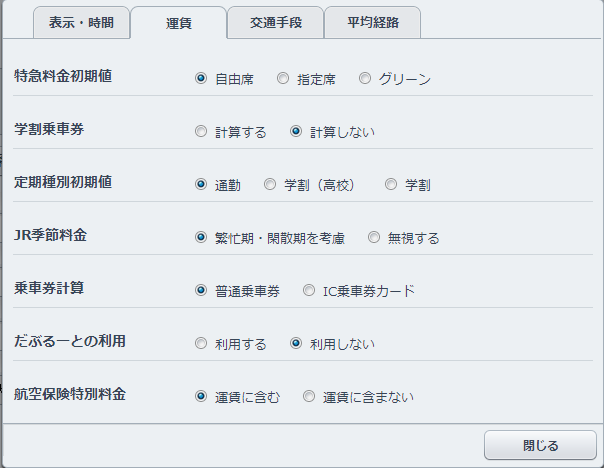Choose 指定席 radio option
Screen dimensions: 604x468
point(283,78)
